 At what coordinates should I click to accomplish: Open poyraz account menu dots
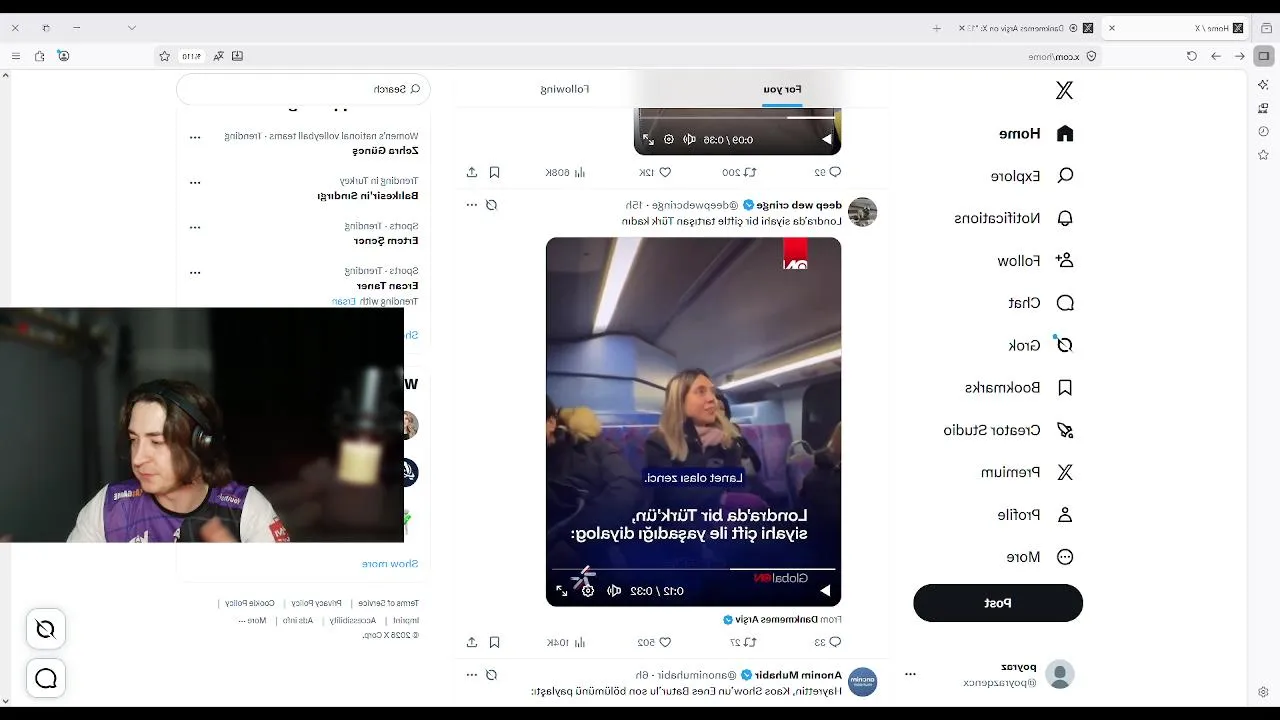[x=910, y=674]
